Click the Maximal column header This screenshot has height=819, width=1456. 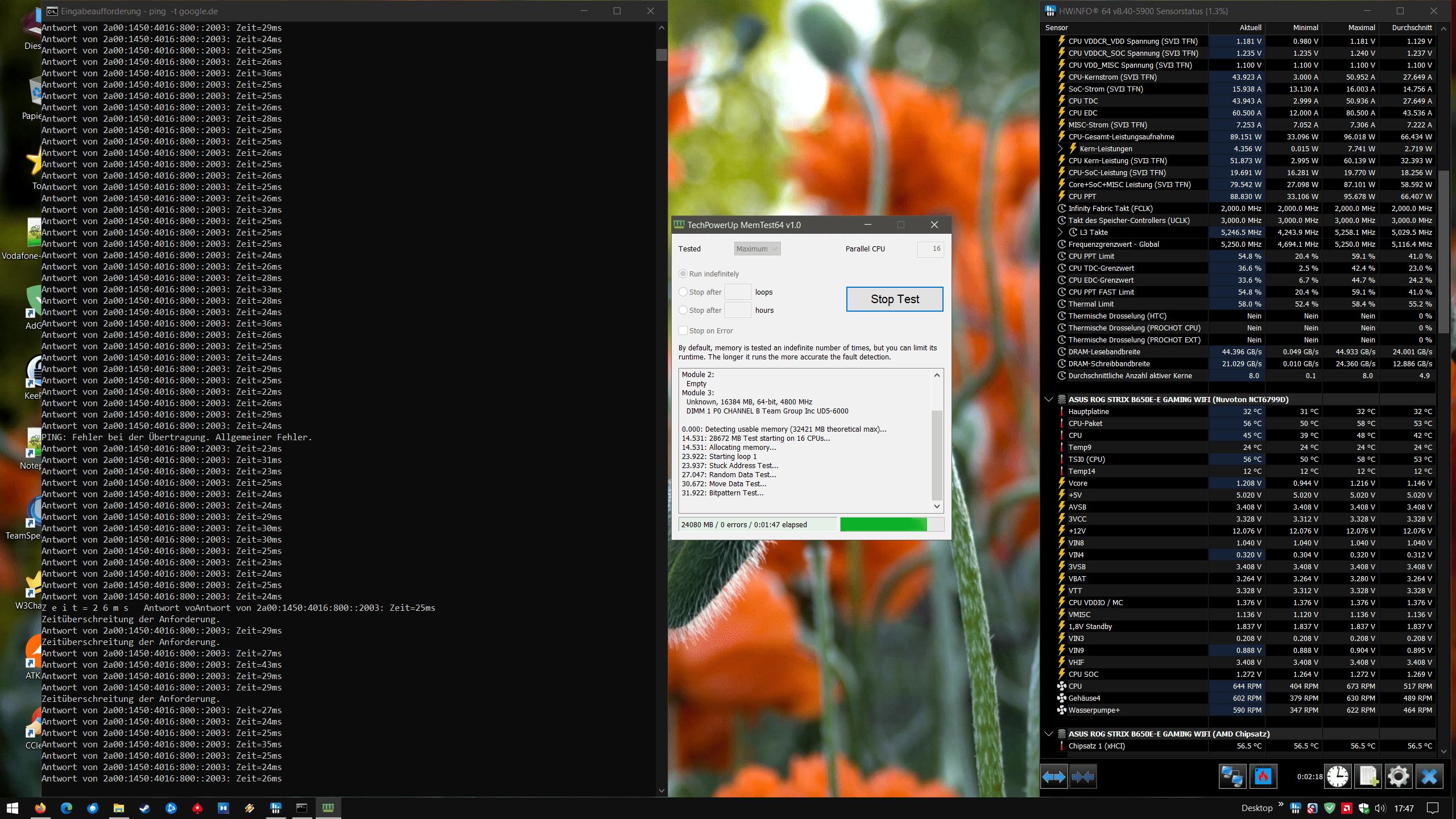coord(1361,27)
